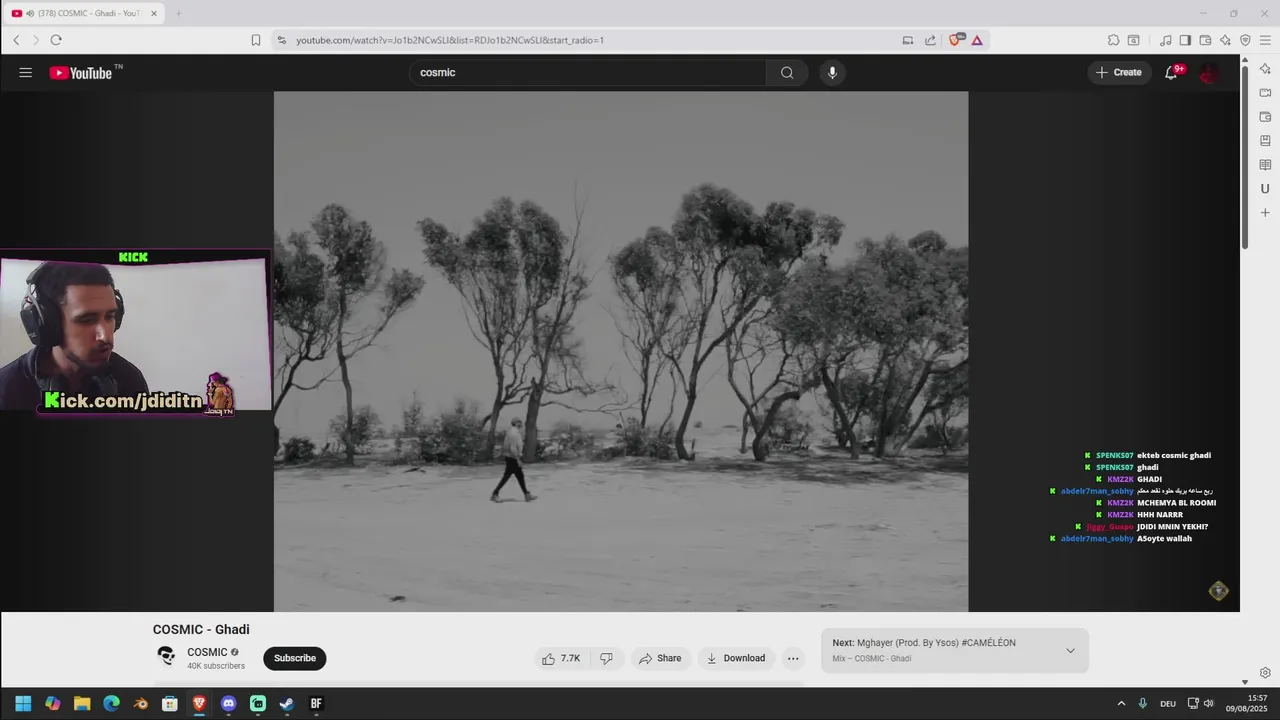Click the address bar showing the youtube.com URL
Image resolution: width=1280 pixels, height=720 pixels.
[x=590, y=40]
